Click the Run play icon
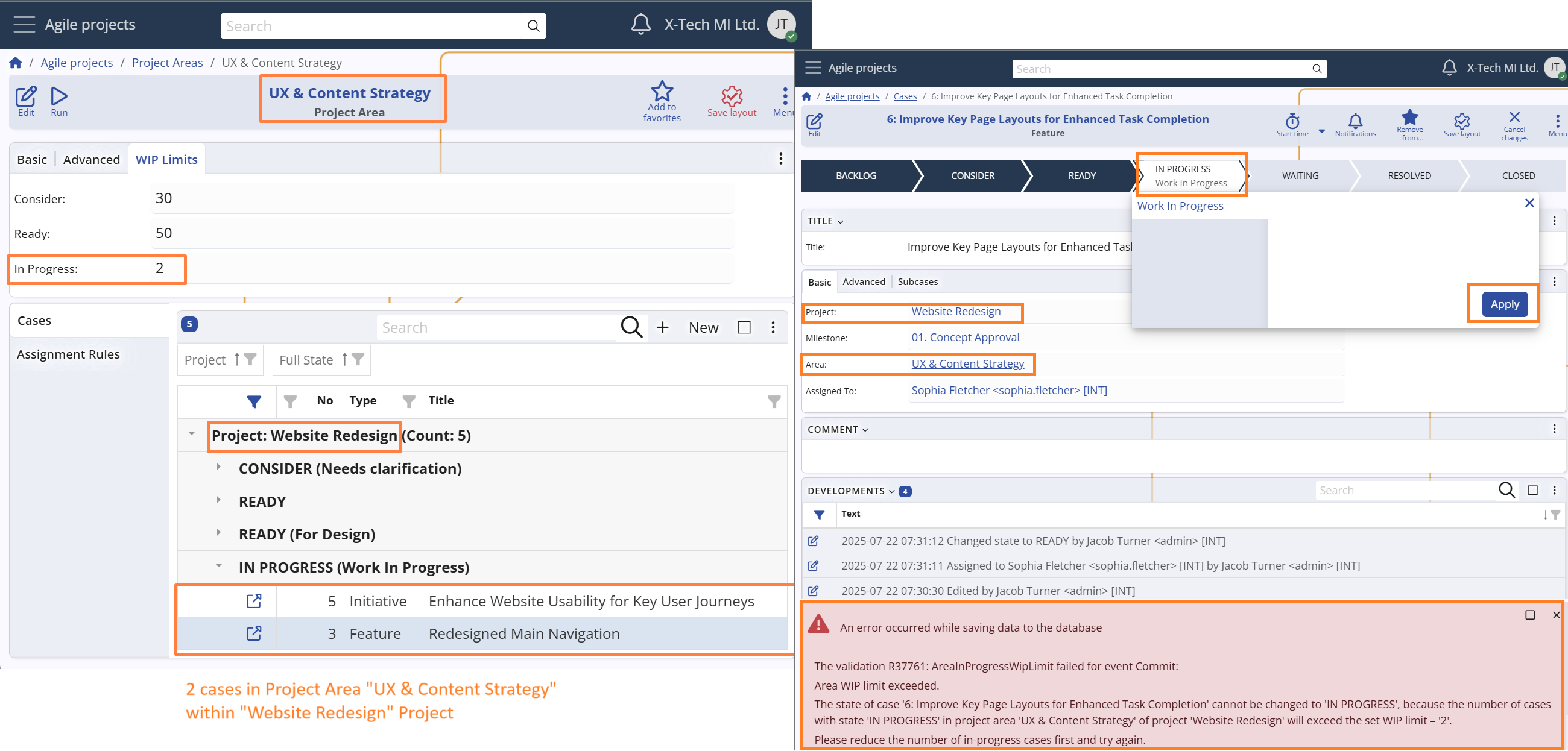 (59, 96)
